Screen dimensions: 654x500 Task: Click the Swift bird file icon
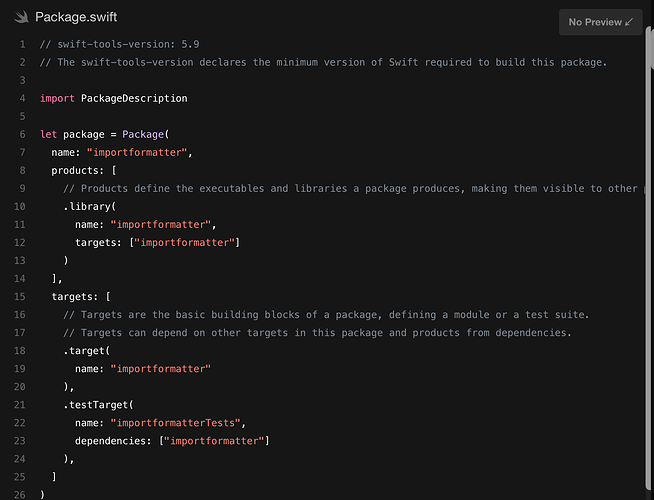click(21, 17)
